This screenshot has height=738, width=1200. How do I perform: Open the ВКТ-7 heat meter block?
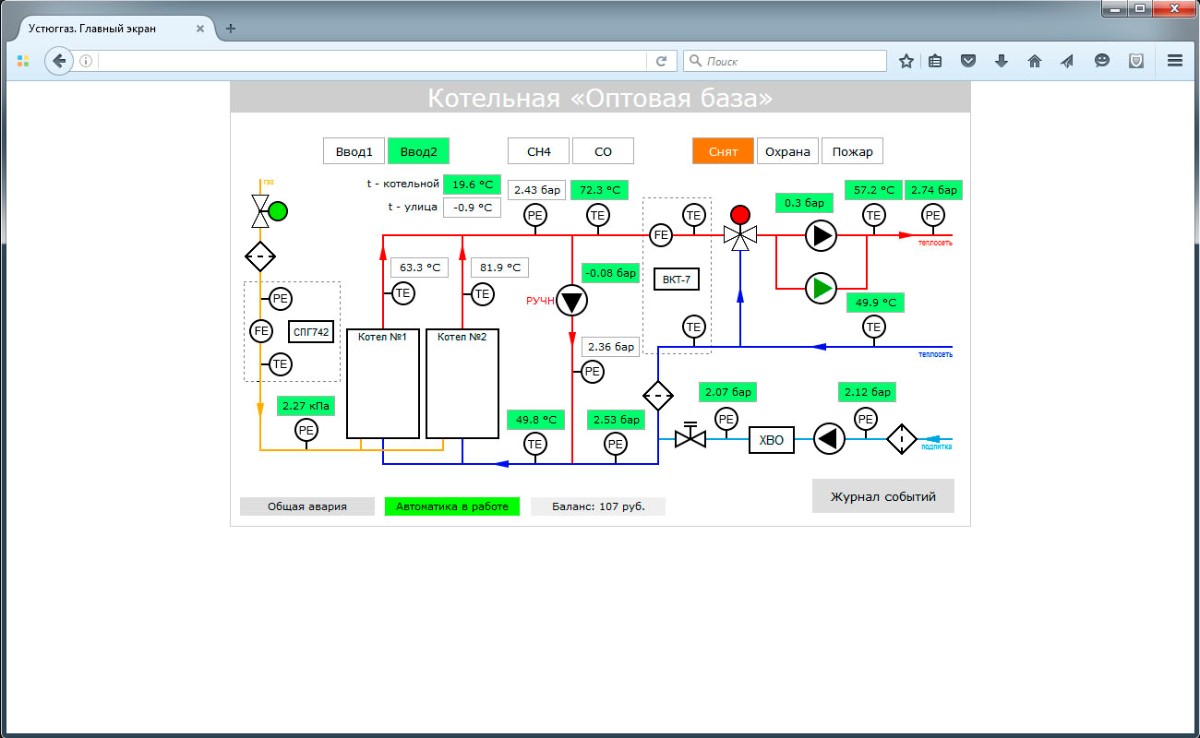click(x=676, y=280)
